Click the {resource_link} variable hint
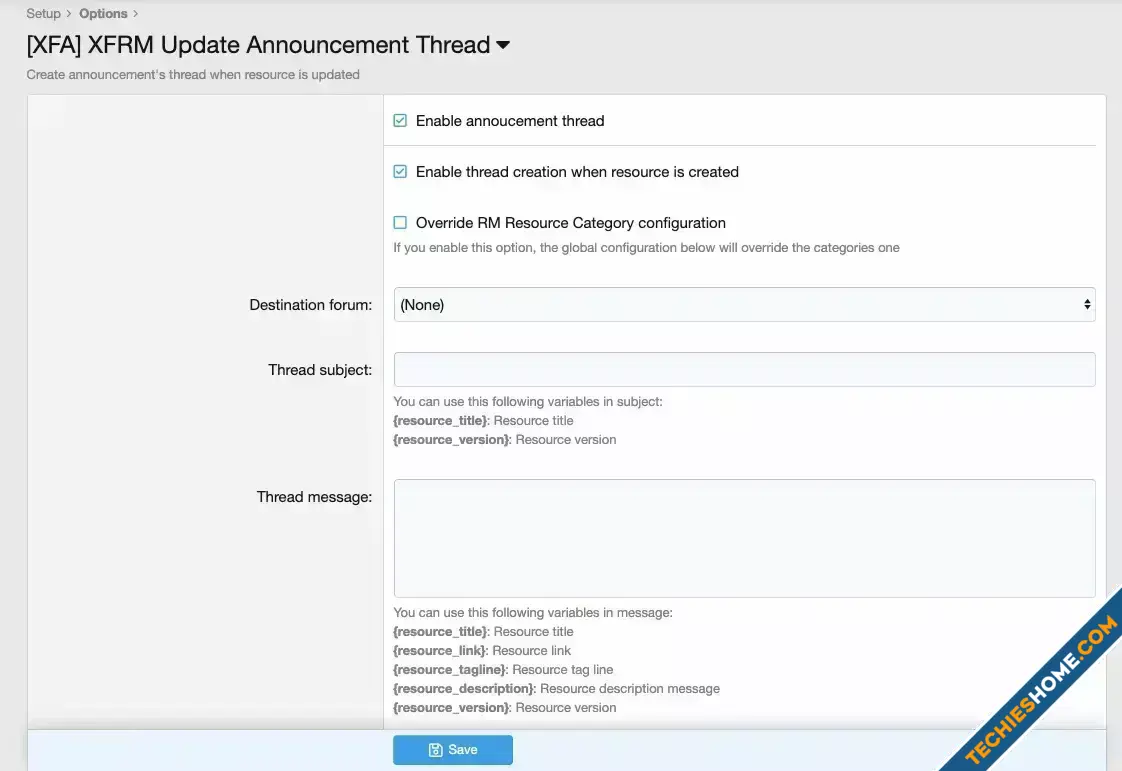This screenshot has height=771, width=1122. click(x=440, y=651)
